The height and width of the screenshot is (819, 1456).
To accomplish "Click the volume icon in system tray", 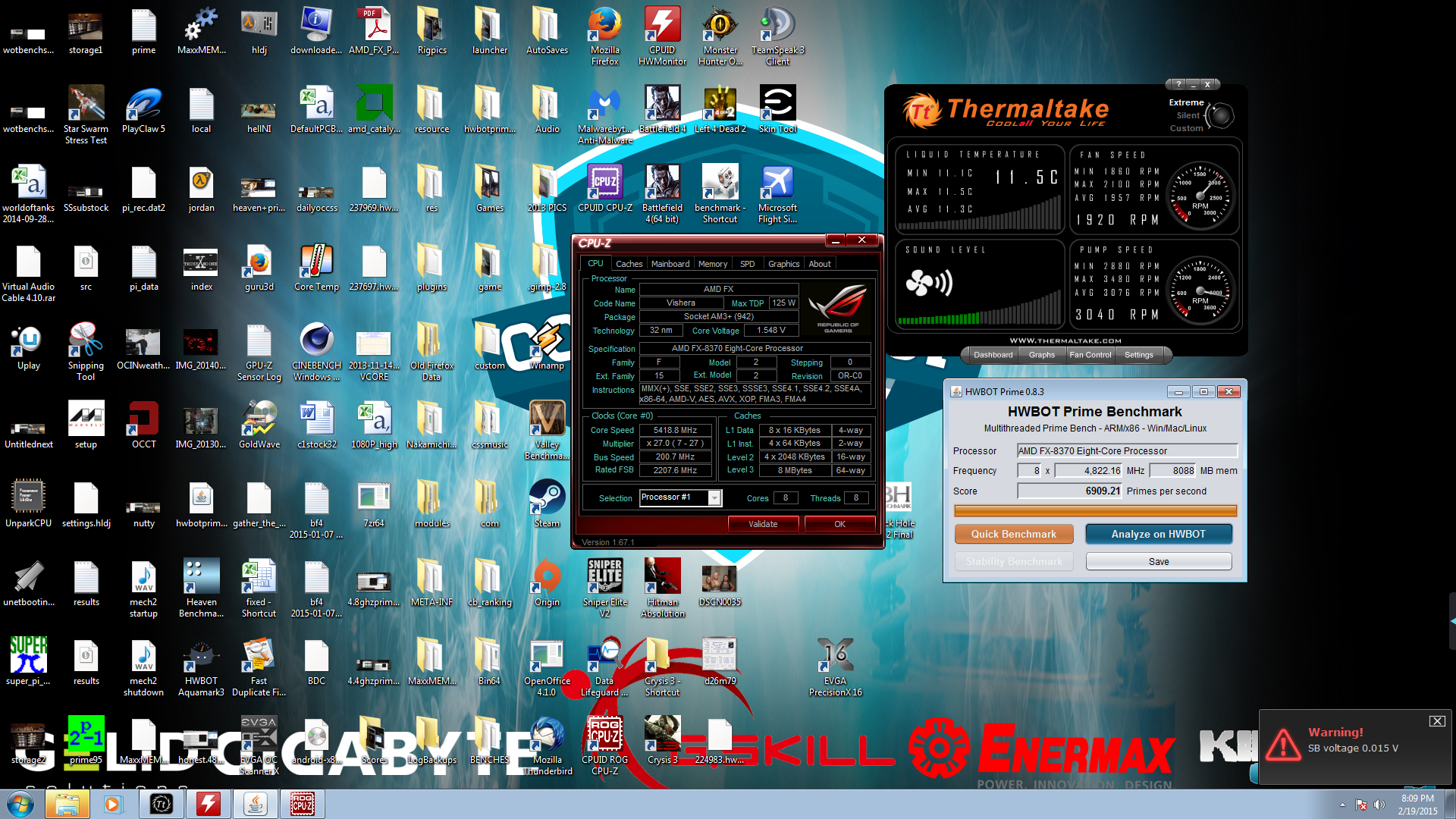I will click(1379, 805).
